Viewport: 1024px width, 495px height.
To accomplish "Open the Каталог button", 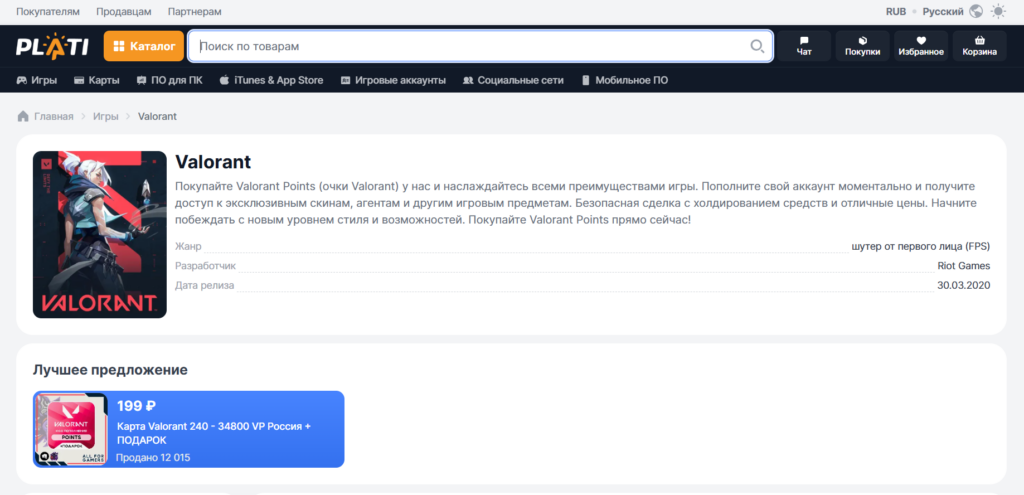I will click(x=144, y=46).
